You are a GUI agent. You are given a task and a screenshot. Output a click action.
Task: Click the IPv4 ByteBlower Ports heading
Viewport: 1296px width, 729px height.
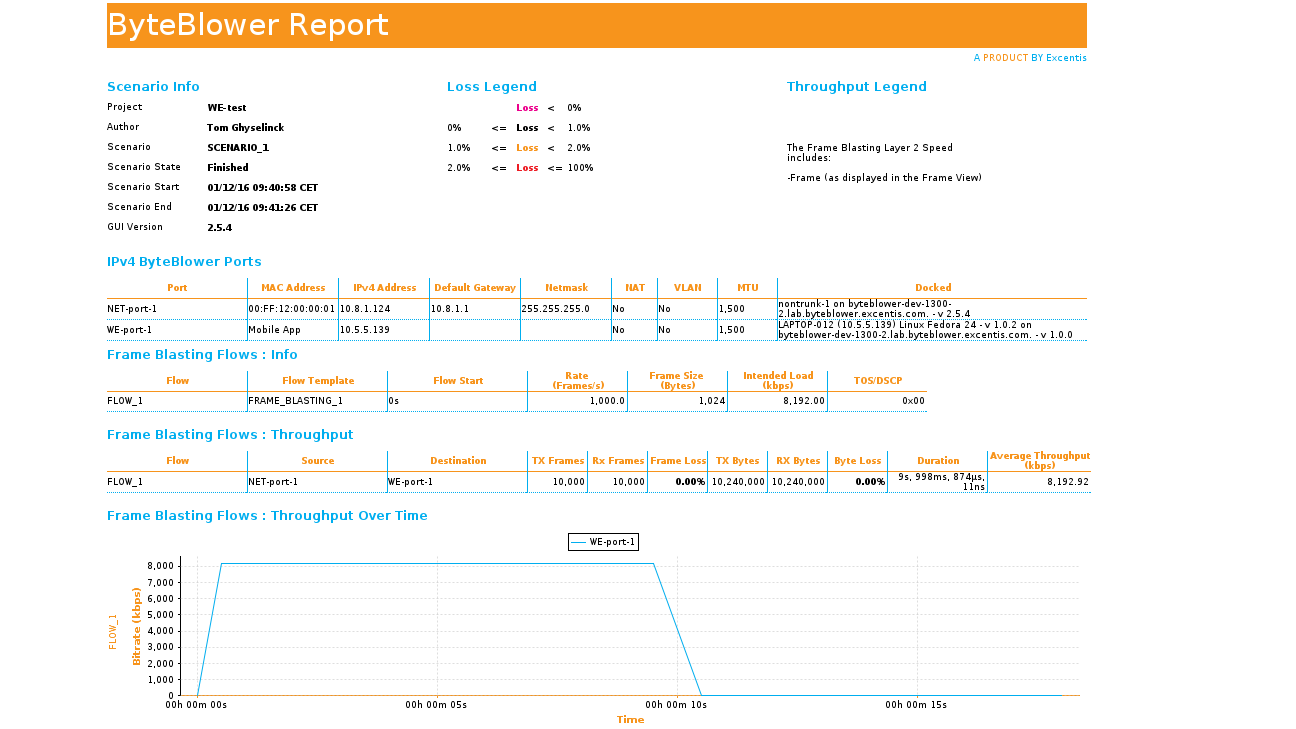[184, 262]
